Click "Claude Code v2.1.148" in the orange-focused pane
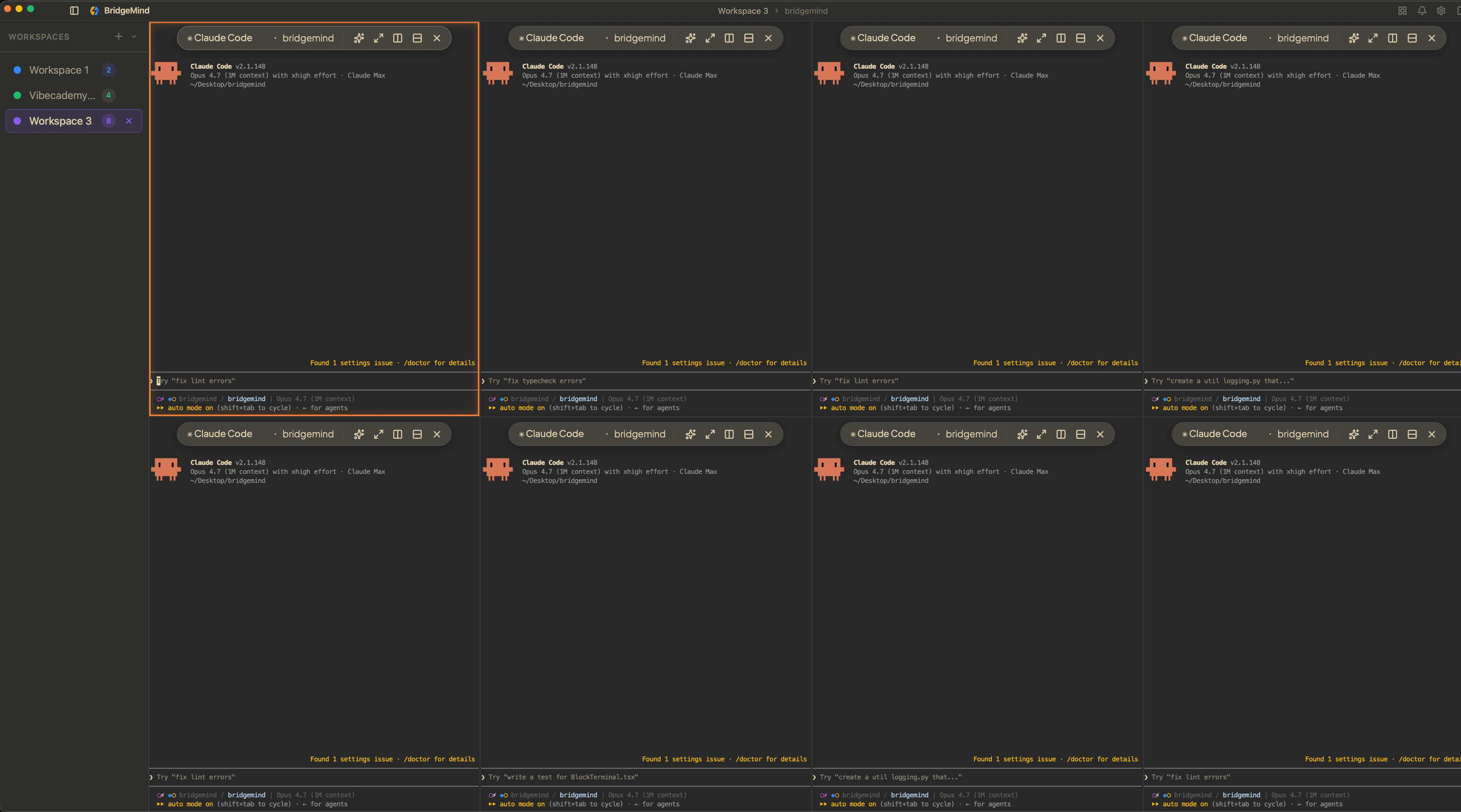 (228, 66)
